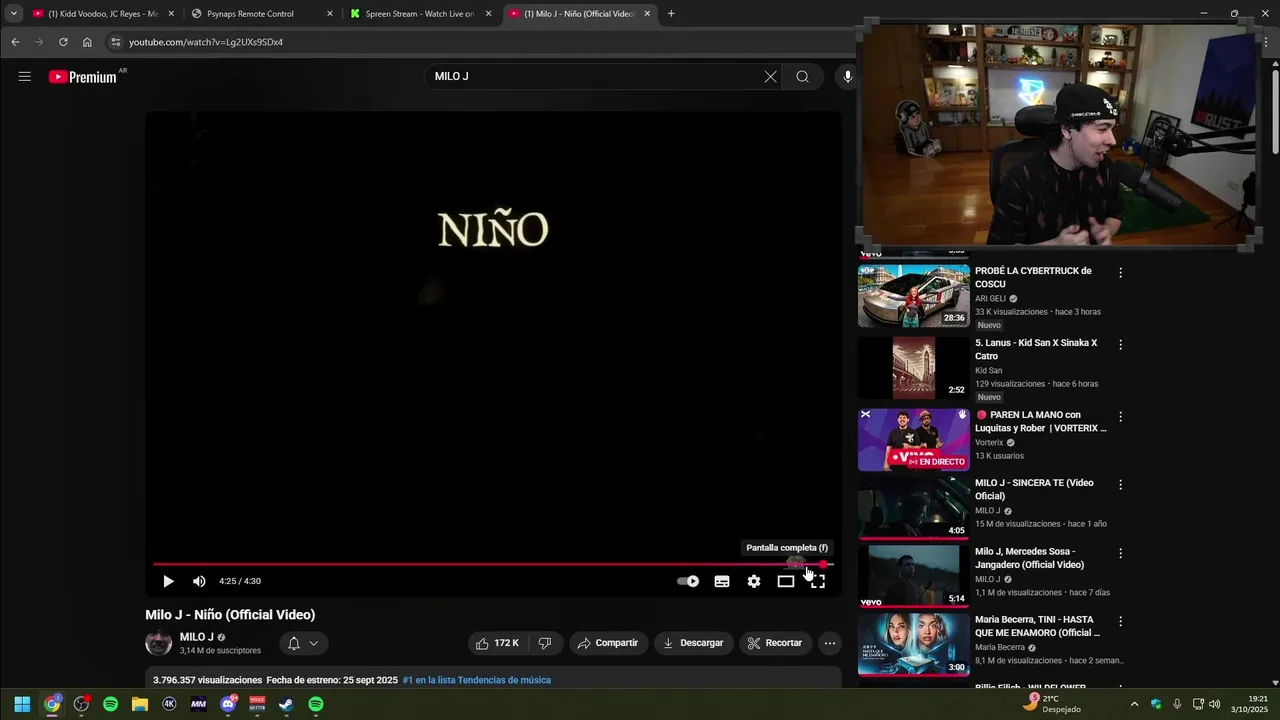Close the Psynaps Remote Control tab

pyautogui.click(x=330, y=14)
